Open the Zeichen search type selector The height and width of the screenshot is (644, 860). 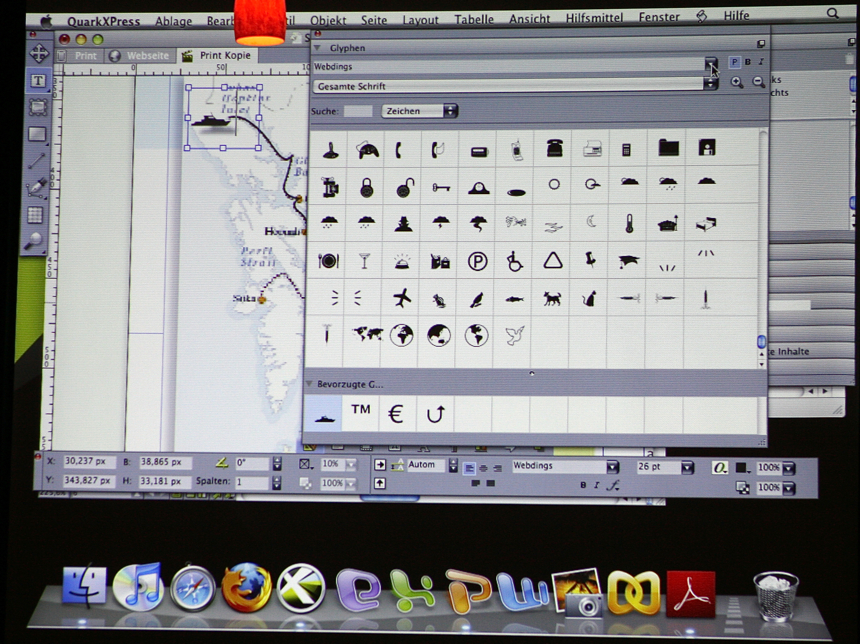tap(420, 111)
